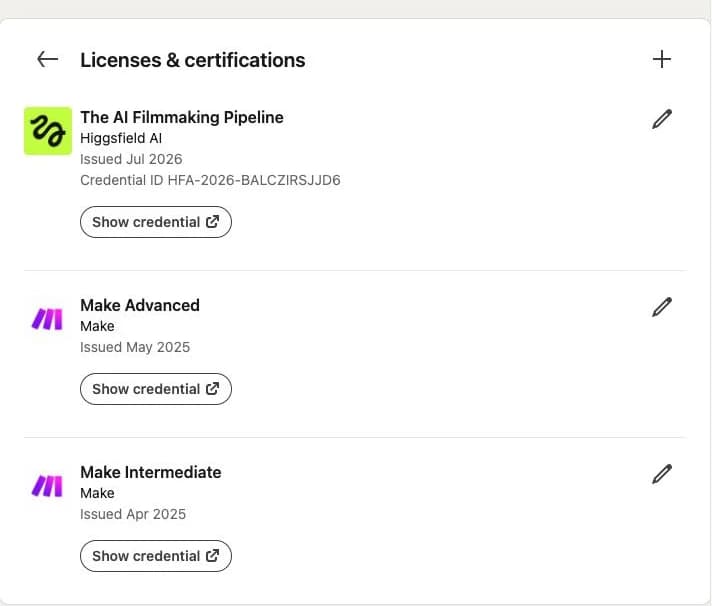
Task: Select Make issuer under Make Advanced
Action: [x=97, y=326]
